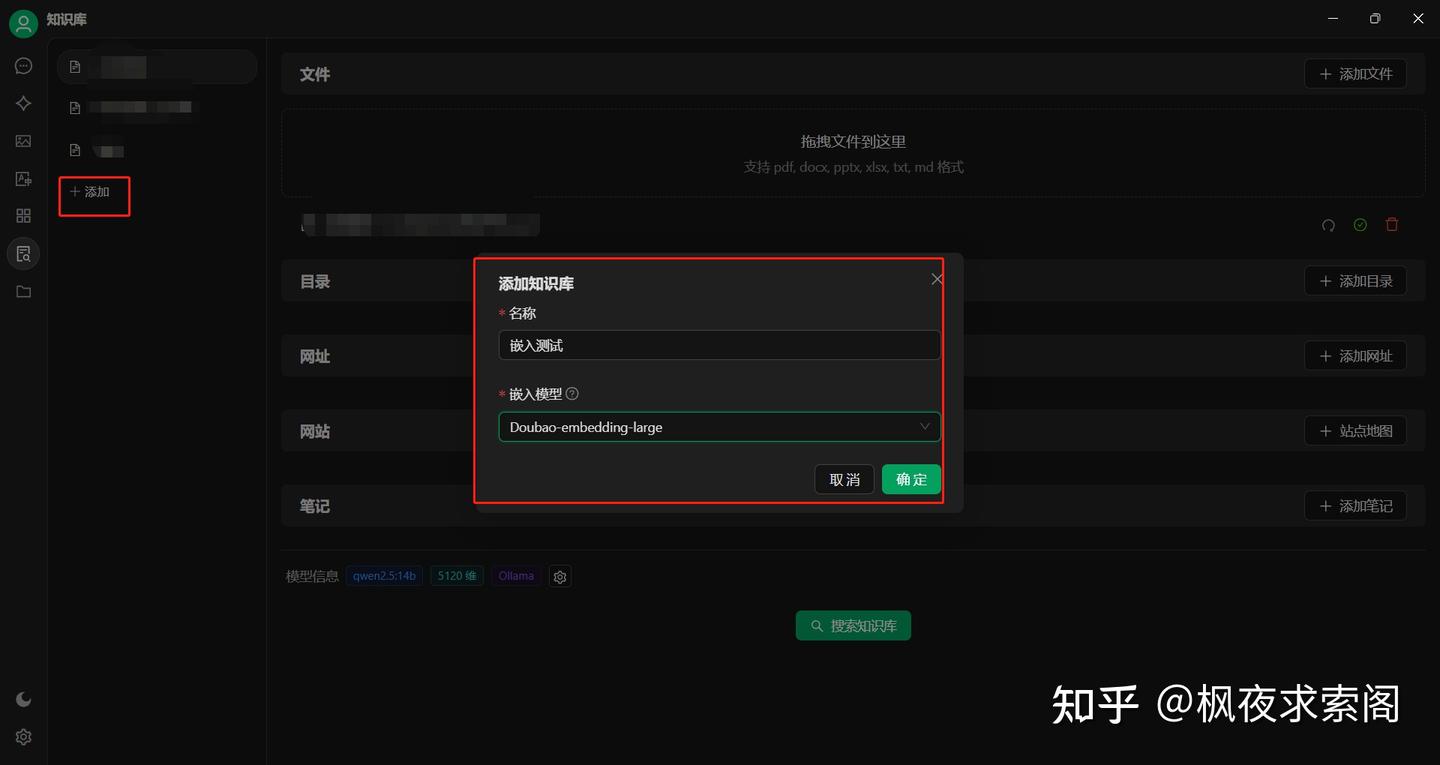
Task: Open the Mini Apps grid panel
Action: pyautogui.click(x=23, y=214)
